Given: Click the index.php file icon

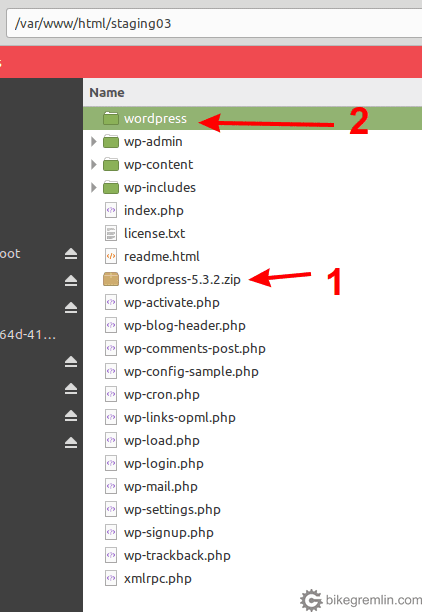Looking at the screenshot, I should coord(111,211).
